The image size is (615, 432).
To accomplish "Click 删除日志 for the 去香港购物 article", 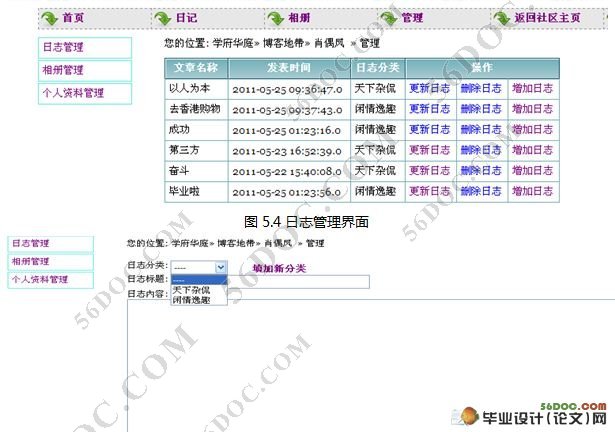I will pyautogui.click(x=481, y=109).
